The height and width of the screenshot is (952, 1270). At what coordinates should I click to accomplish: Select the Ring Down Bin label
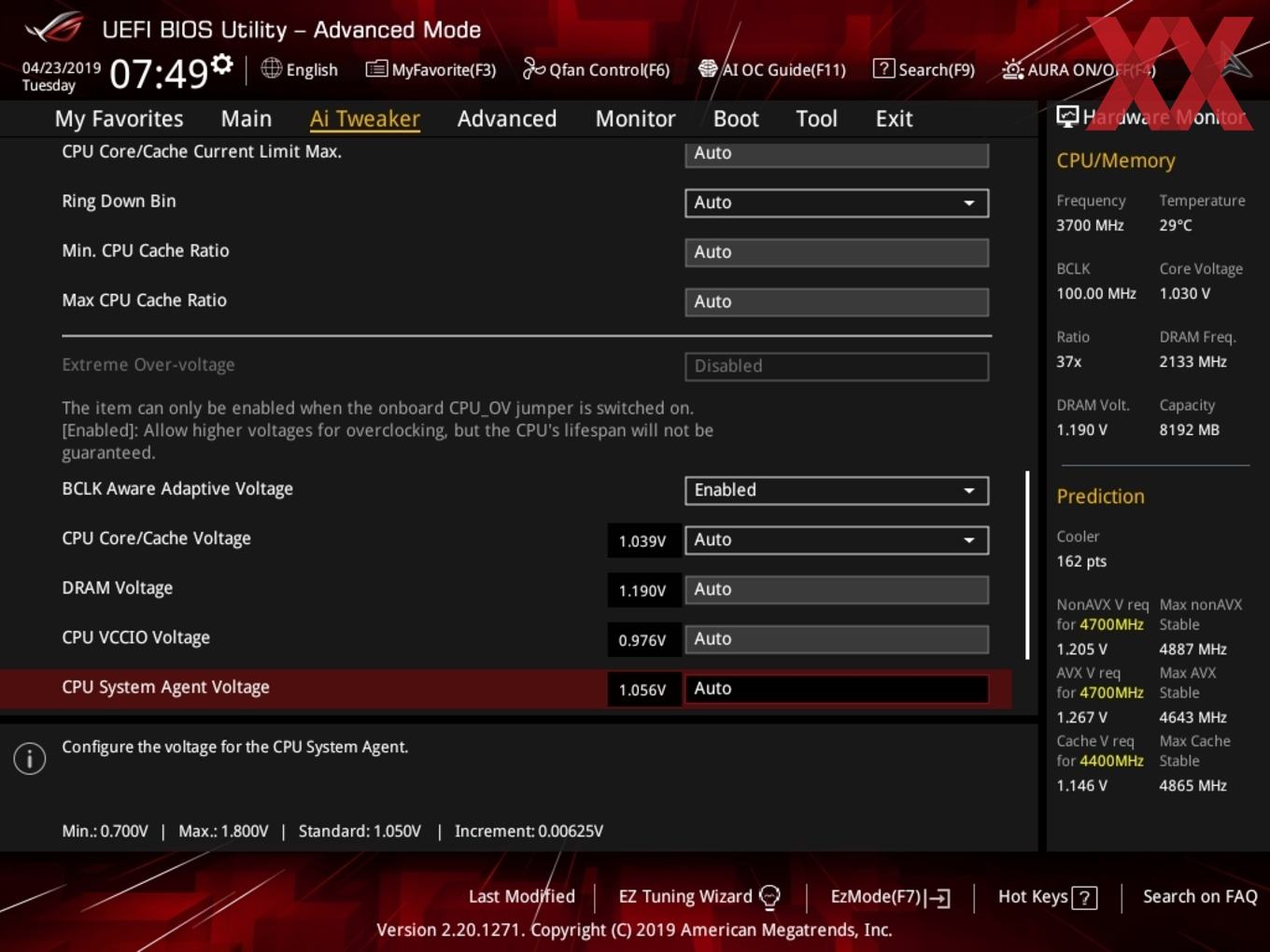[x=119, y=201]
